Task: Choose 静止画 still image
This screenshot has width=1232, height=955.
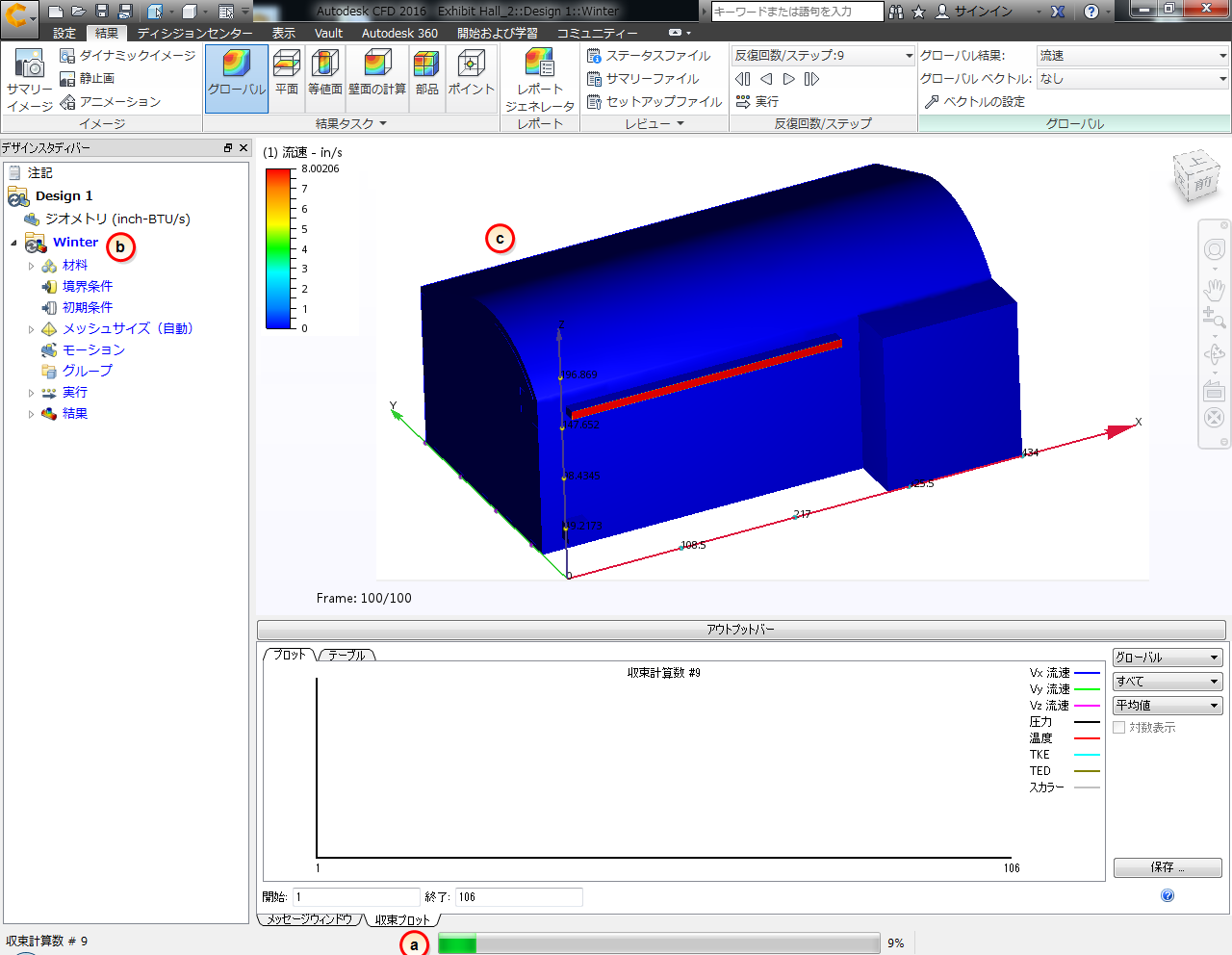Action: (88, 79)
